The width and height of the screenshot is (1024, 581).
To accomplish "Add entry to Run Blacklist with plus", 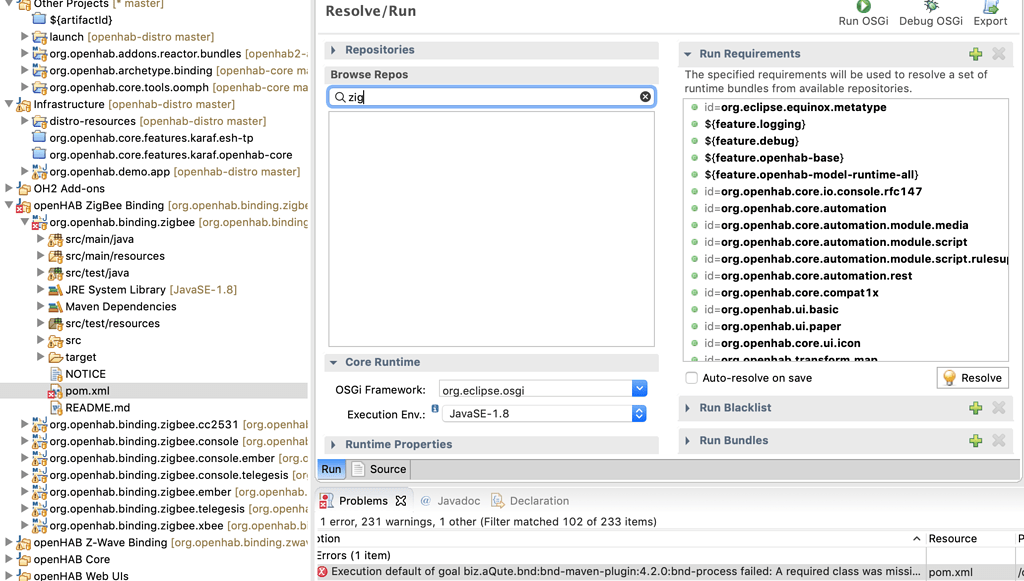I will tap(976, 408).
